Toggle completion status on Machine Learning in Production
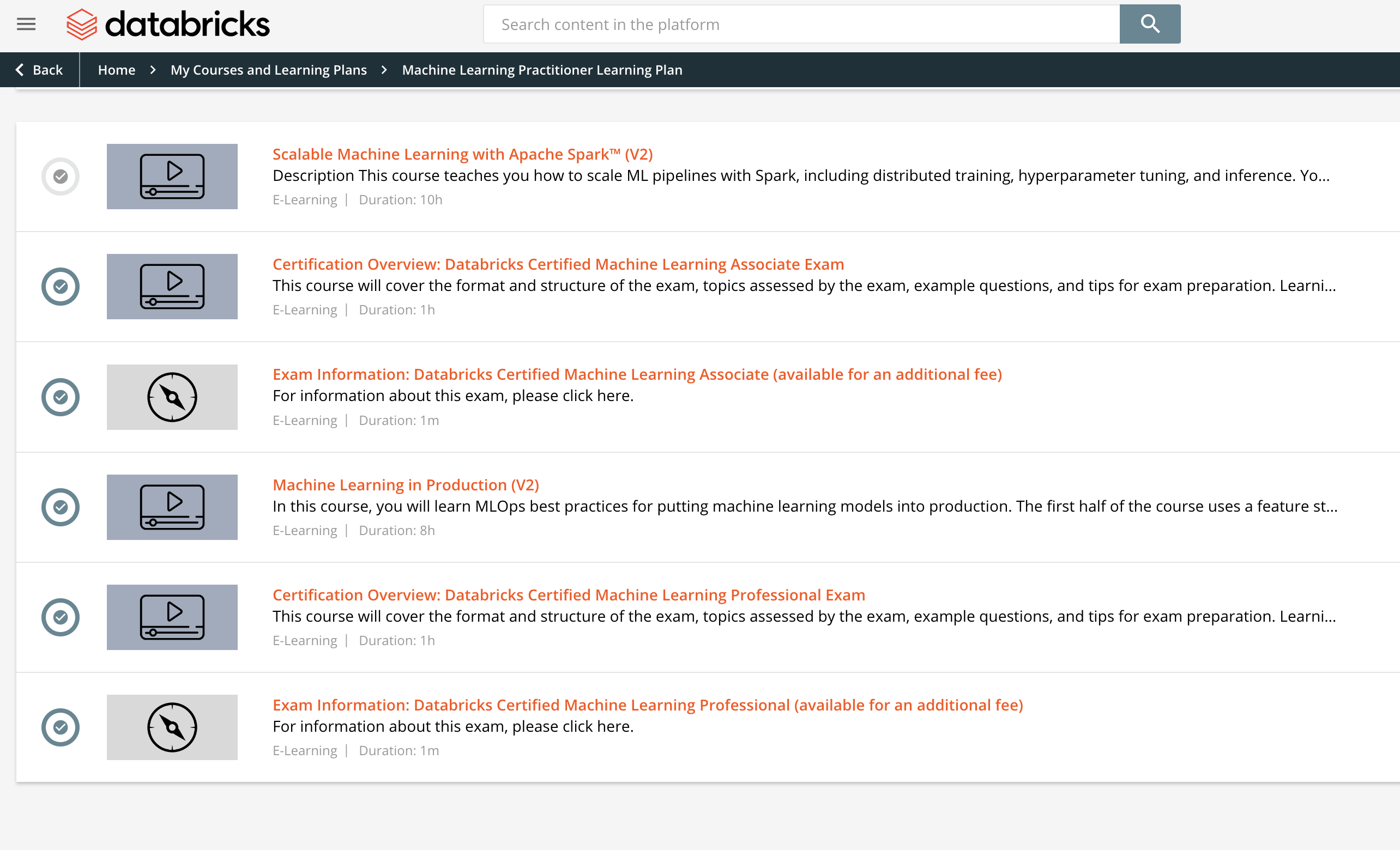Screen dimensions: 1400x850 60,507
